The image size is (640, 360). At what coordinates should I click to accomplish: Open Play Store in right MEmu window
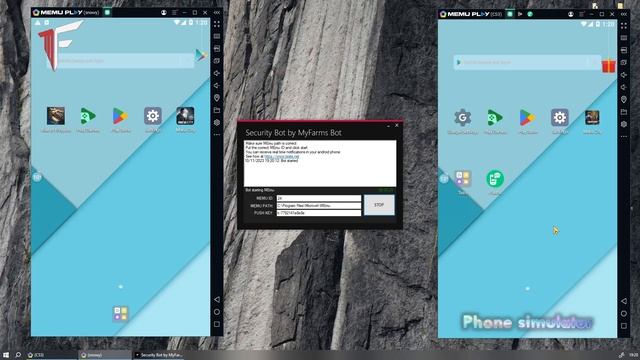pyautogui.click(x=527, y=118)
